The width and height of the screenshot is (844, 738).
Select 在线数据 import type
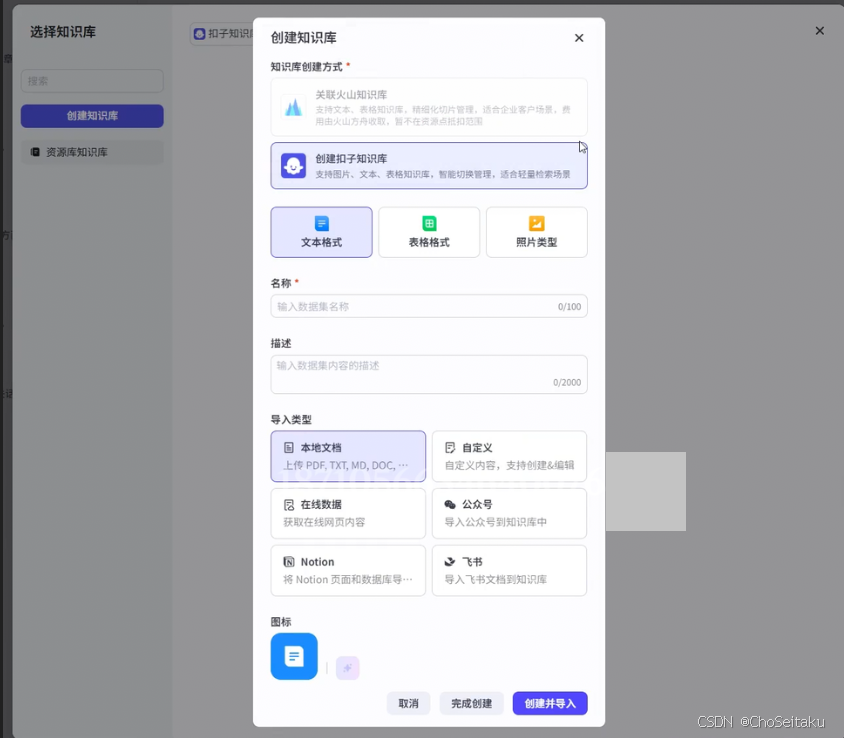click(348, 513)
